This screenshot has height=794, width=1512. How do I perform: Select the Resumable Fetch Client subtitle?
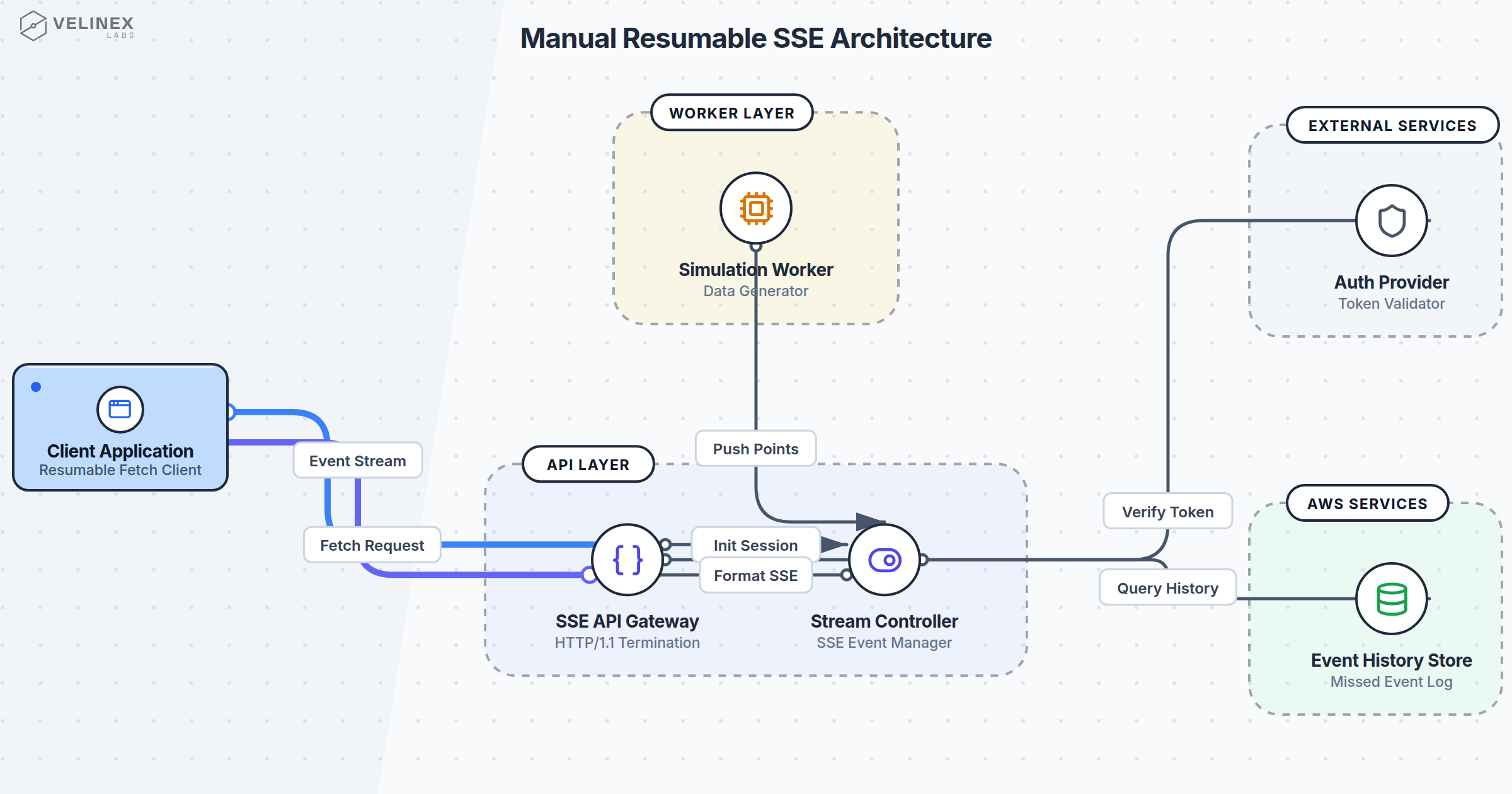[x=120, y=470]
